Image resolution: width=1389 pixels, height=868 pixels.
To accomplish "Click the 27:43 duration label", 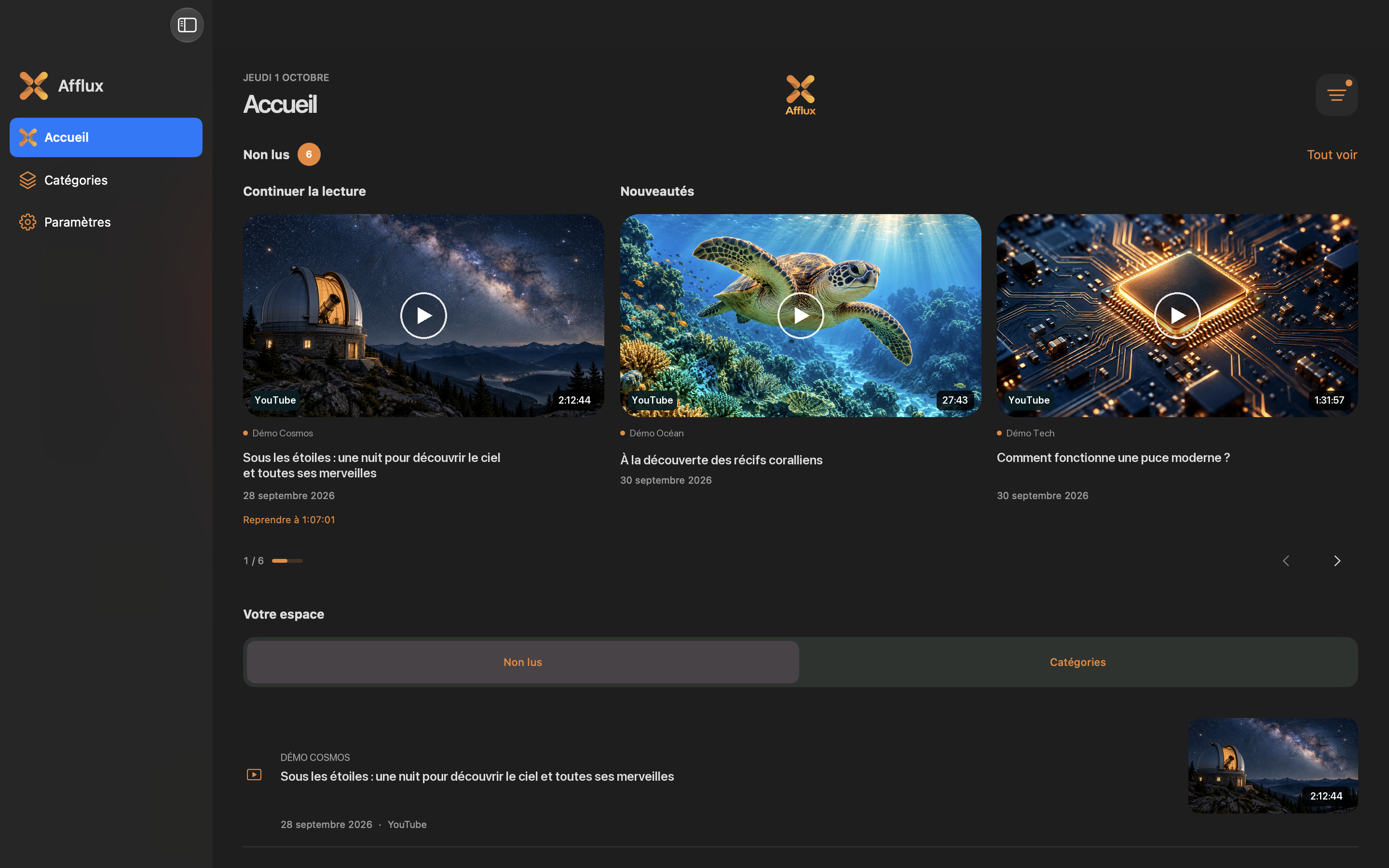I will 954,400.
